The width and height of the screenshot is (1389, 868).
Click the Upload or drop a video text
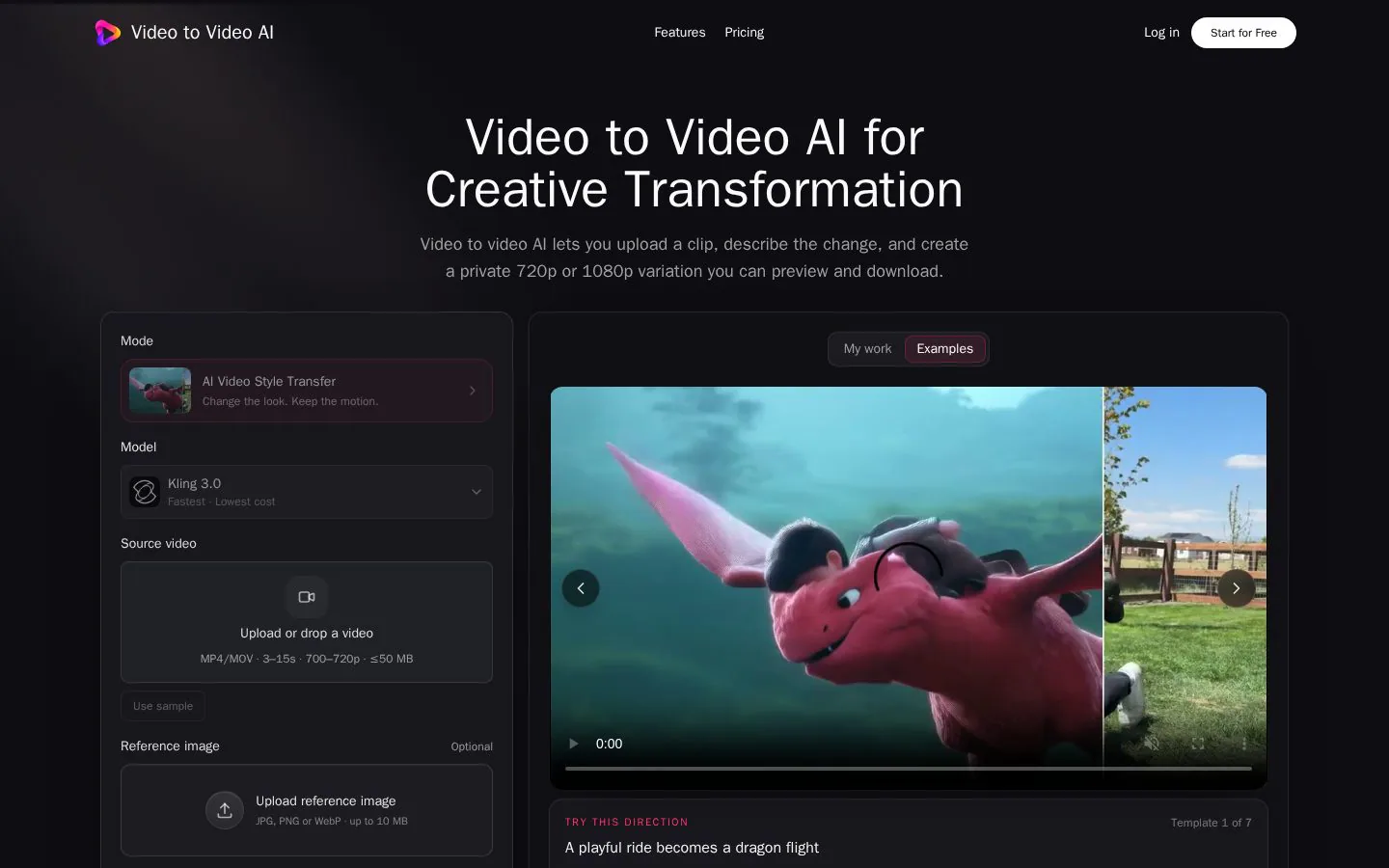(x=307, y=634)
